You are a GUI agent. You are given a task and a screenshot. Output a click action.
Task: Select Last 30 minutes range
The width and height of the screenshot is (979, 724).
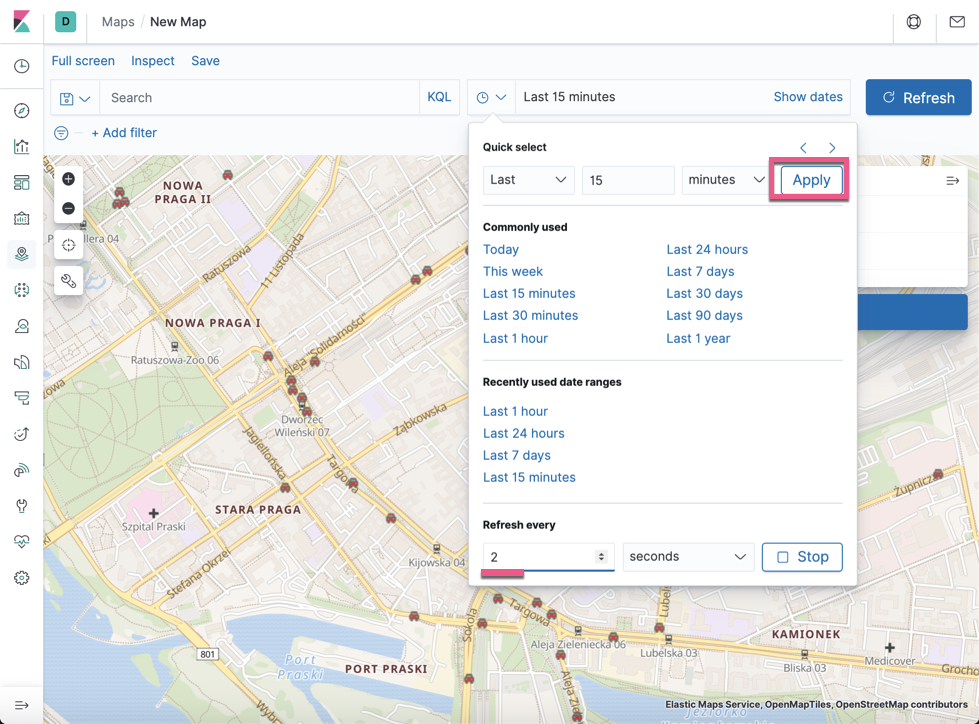[x=530, y=316]
